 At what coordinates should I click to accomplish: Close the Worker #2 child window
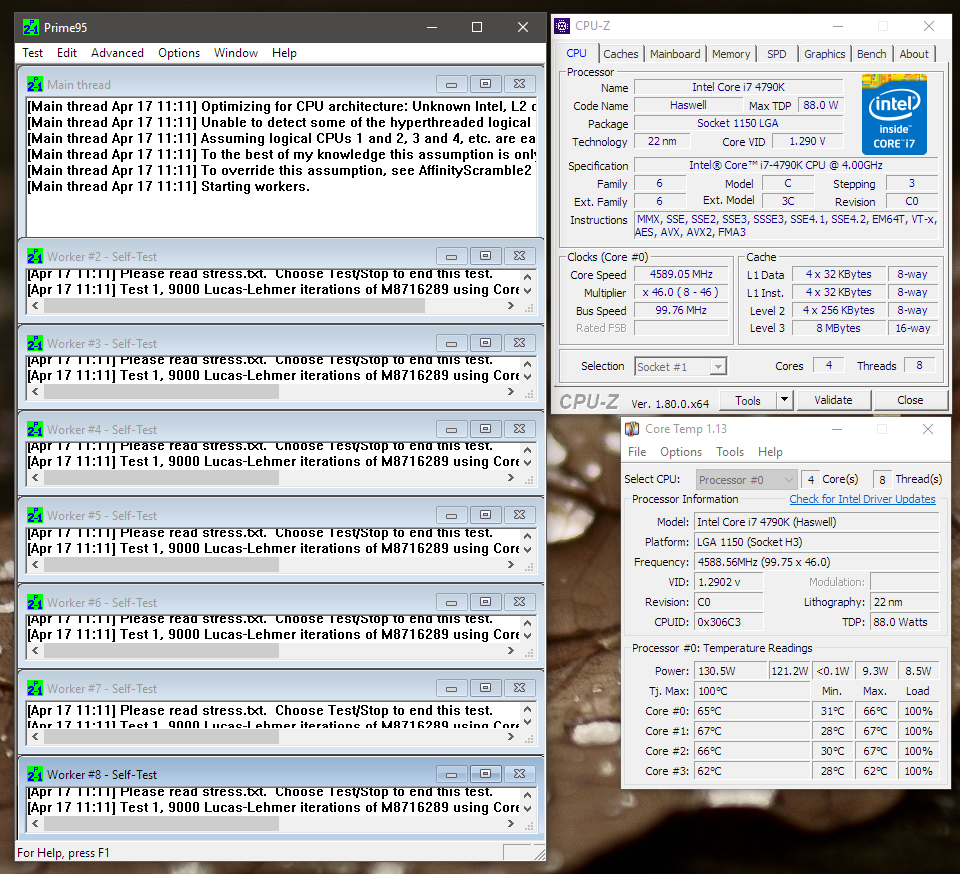[519, 256]
